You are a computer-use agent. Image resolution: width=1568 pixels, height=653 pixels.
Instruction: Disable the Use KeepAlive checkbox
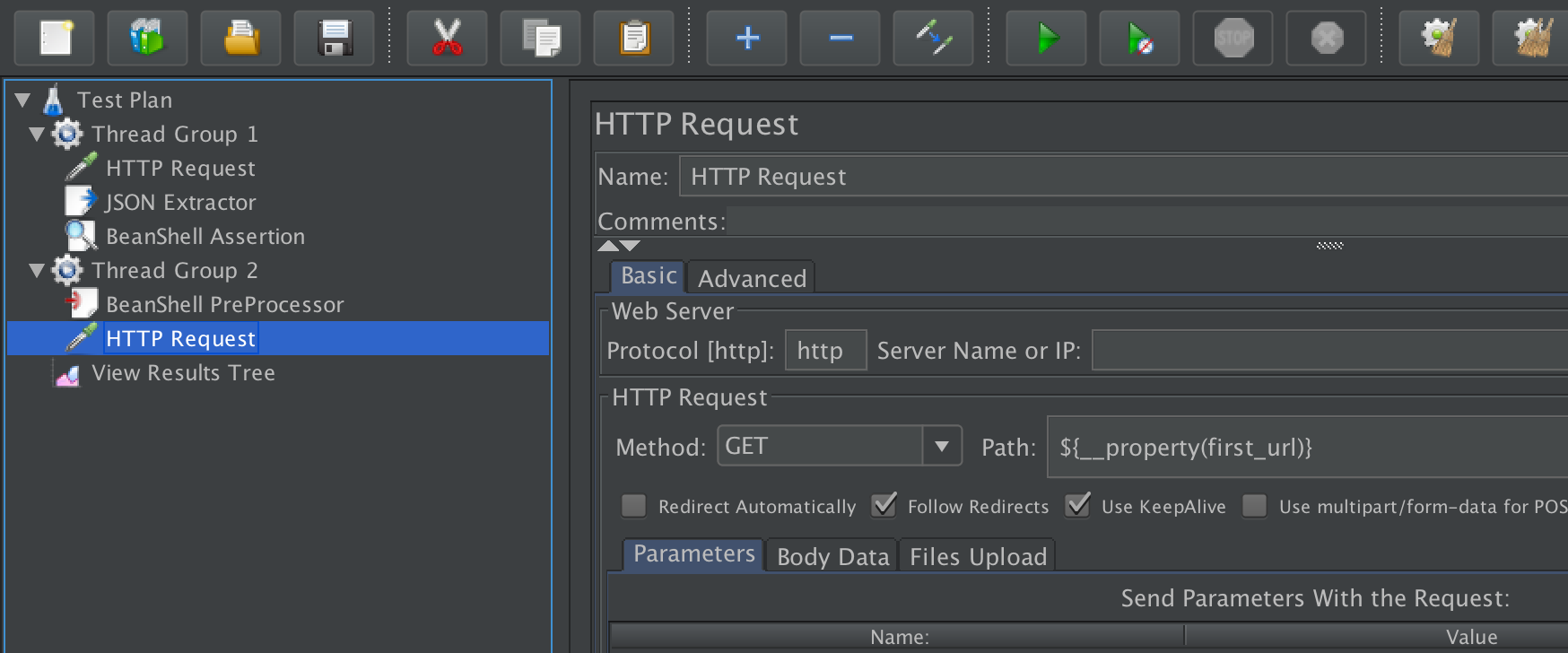pyautogui.click(x=1077, y=506)
